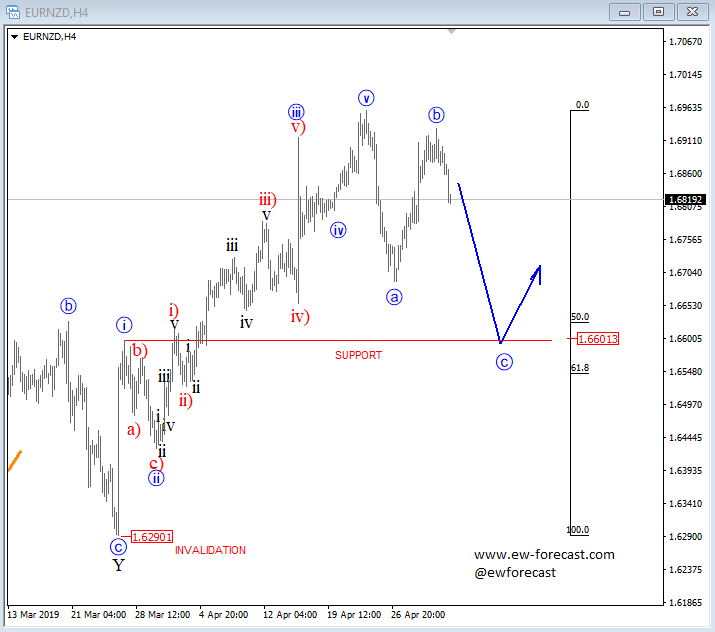Maximize the EURNZD chart window
This screenshot has height=632, width=715.
(658, 11)
